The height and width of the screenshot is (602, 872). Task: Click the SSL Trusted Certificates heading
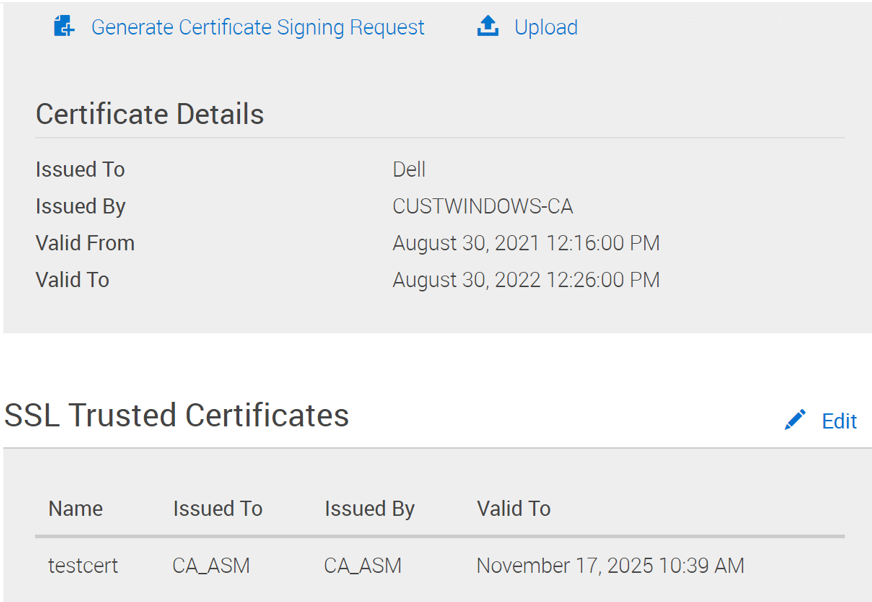[x=178, y=415]
